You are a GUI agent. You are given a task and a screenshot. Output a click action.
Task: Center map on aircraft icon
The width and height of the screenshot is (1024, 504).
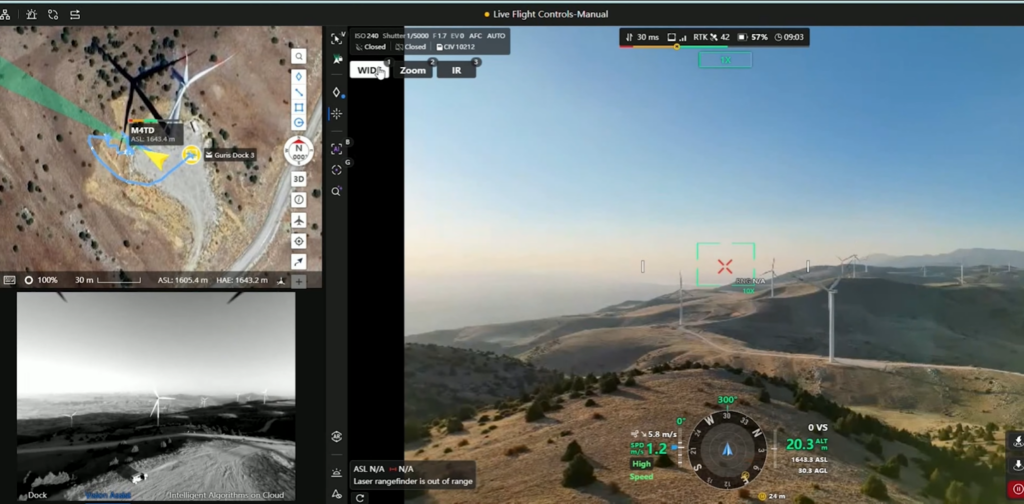(299, 220)
